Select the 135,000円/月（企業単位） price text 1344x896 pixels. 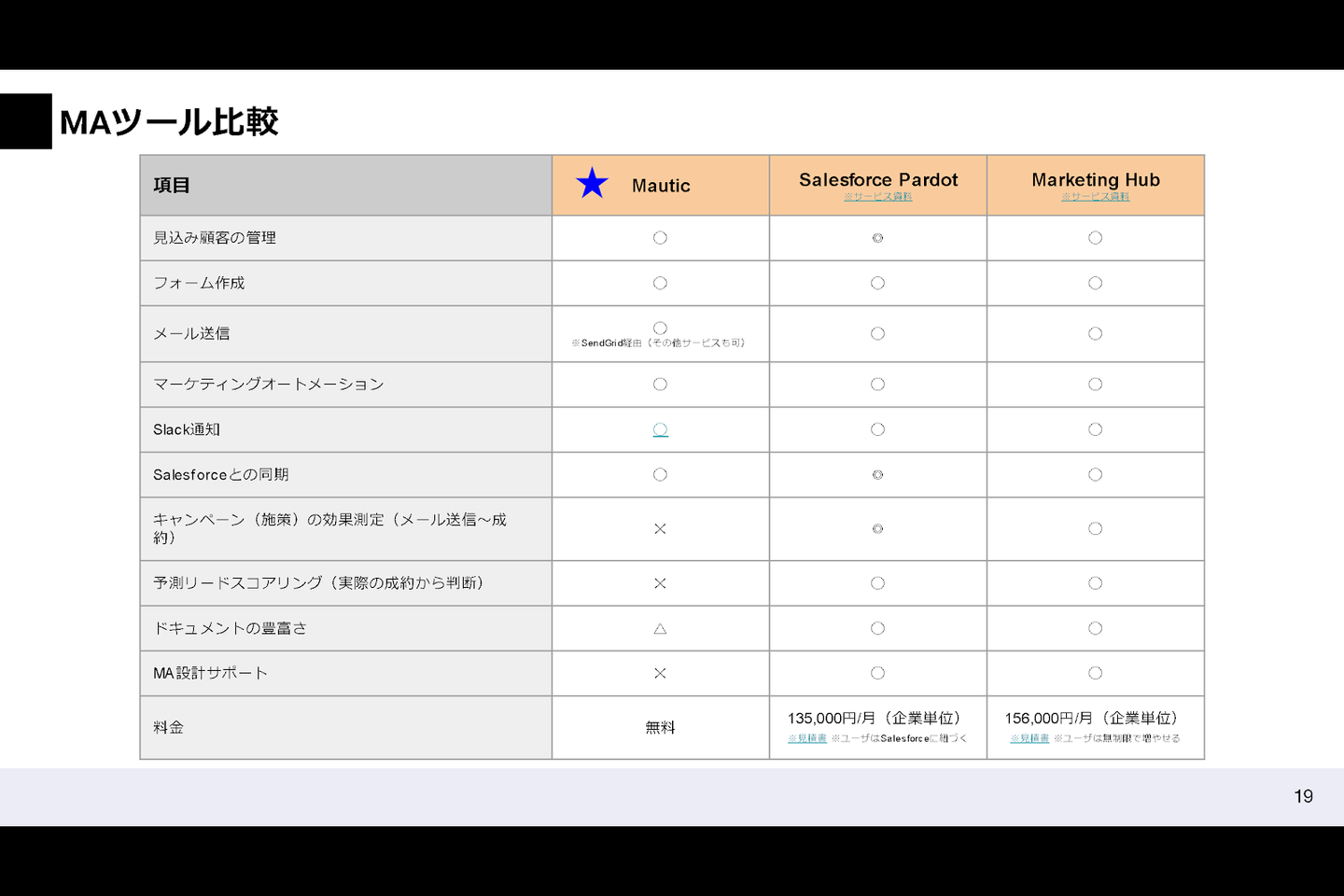(x=875, y=718)
